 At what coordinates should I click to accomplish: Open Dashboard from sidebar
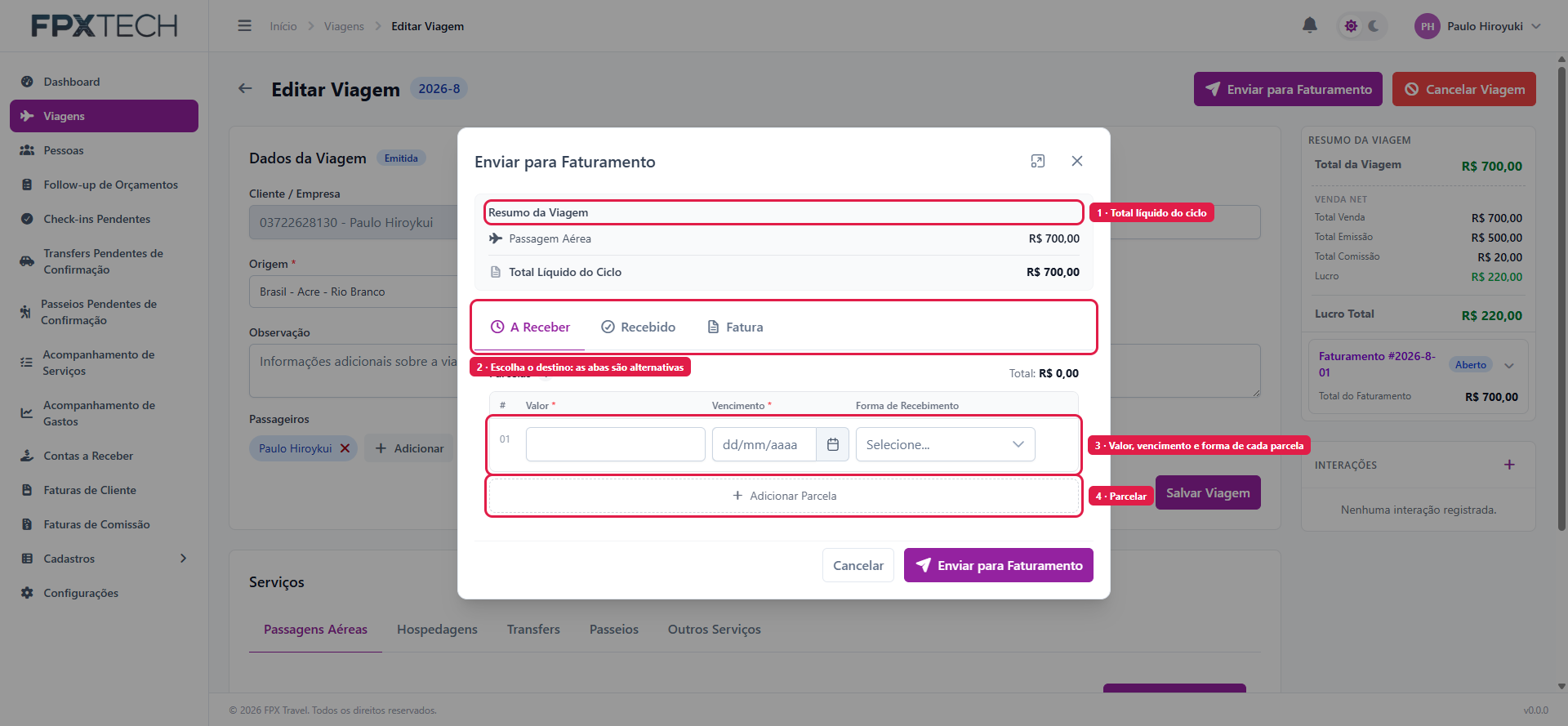pos(104,82)
